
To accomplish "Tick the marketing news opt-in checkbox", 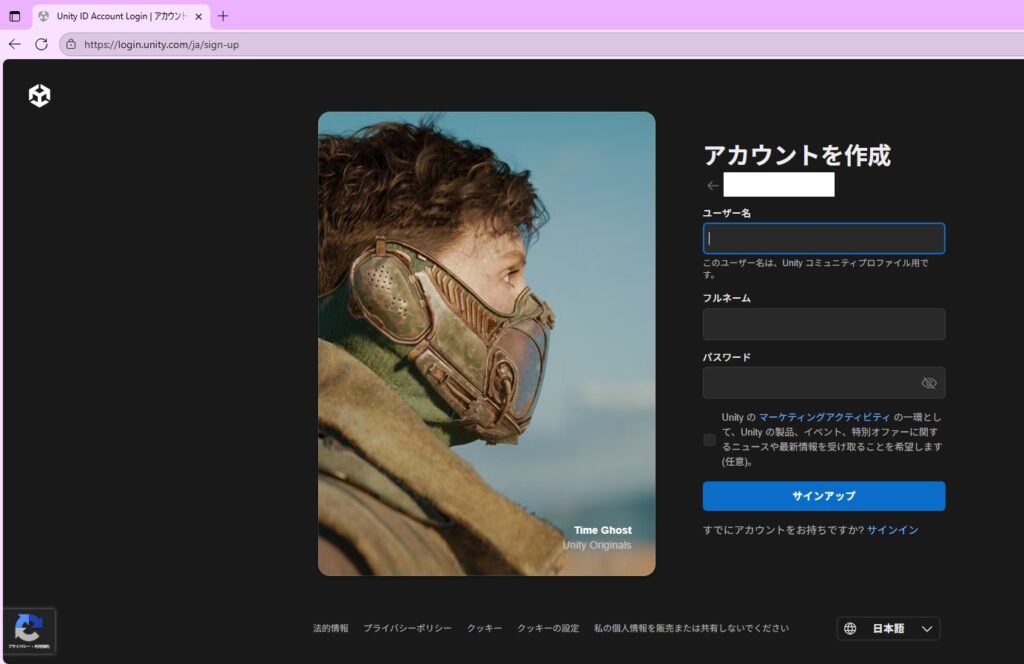I will (709, 440).
